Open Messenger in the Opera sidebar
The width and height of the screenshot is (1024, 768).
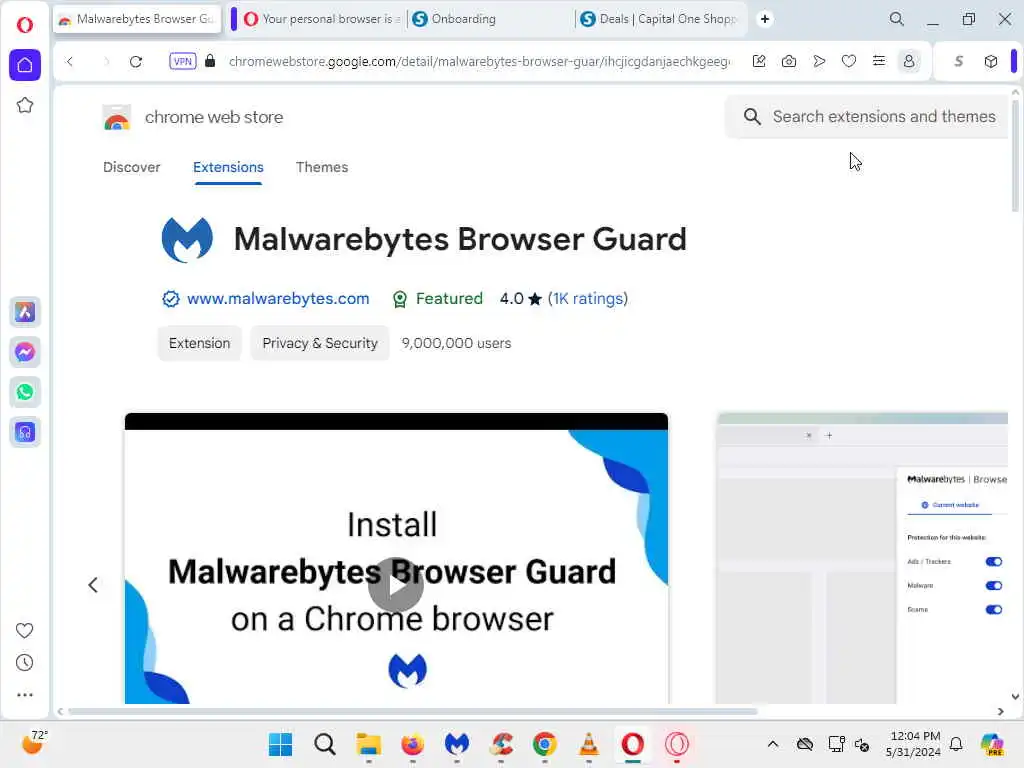25,352
